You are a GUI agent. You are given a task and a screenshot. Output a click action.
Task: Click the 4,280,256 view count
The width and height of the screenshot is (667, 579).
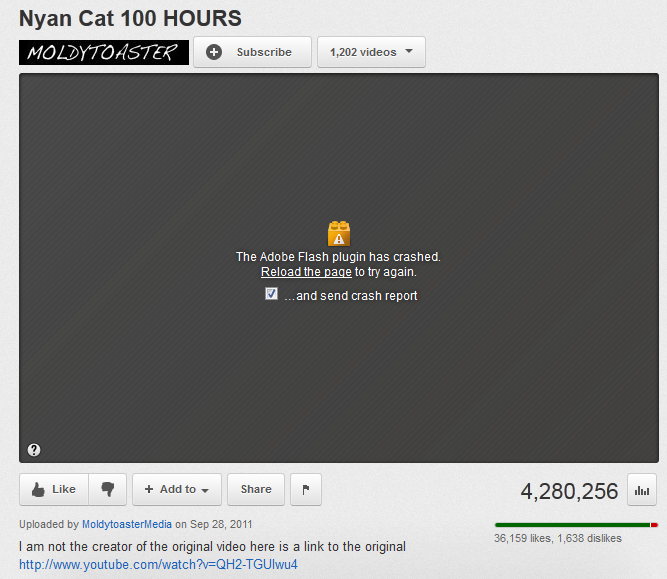(x=569, y=491)
